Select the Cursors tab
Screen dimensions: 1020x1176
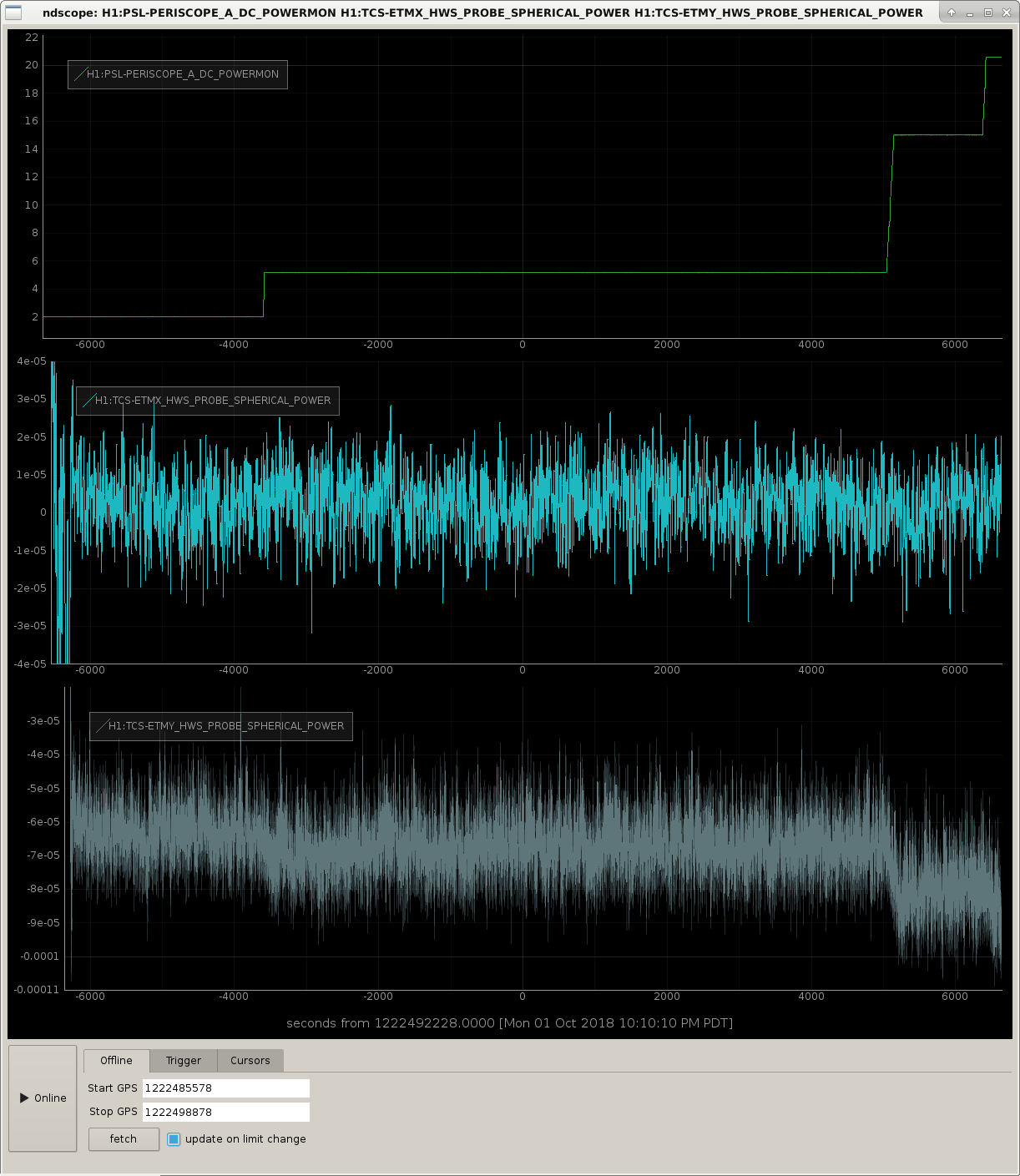[x=250, y=1061]
